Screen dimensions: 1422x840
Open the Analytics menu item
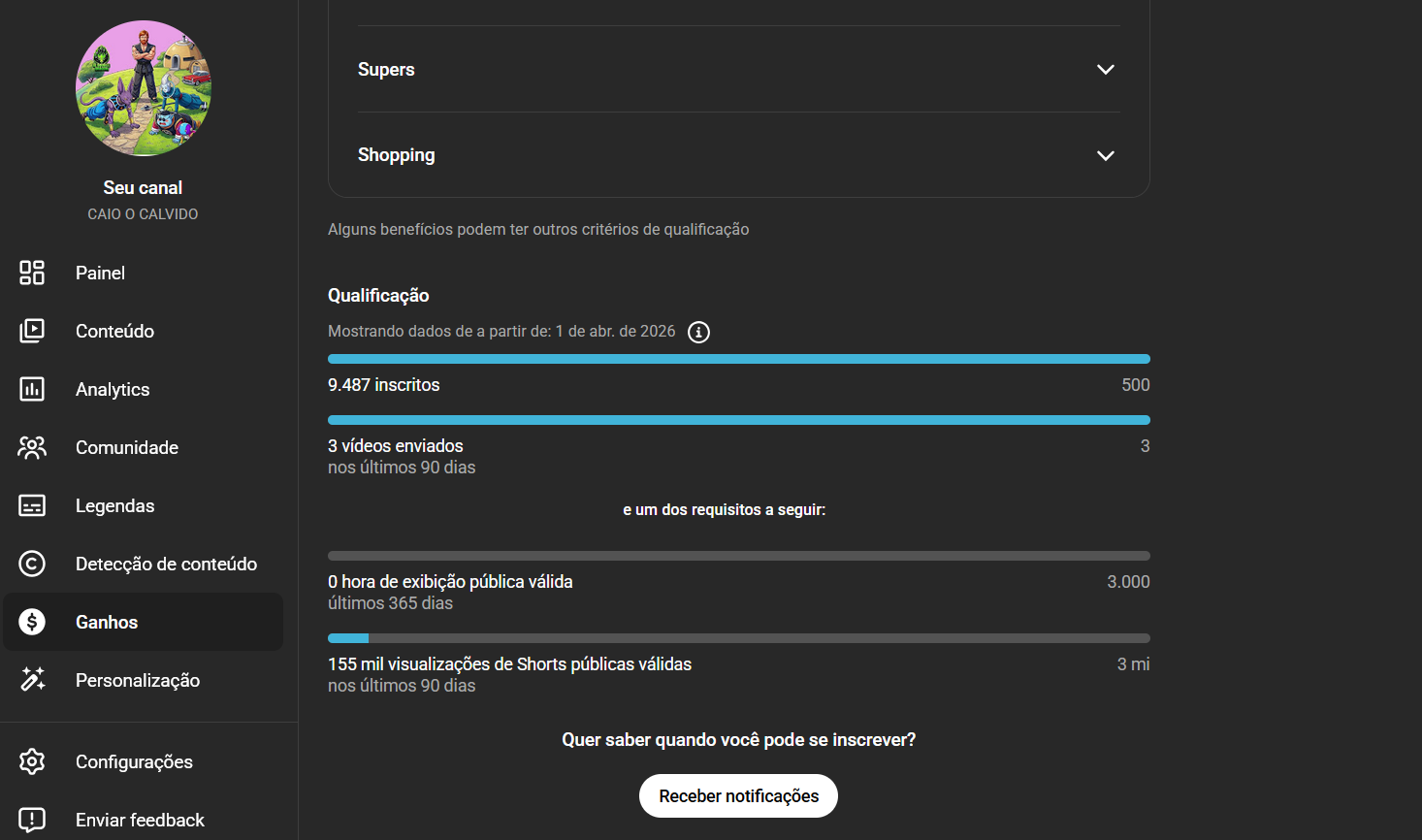coord(113,389)
